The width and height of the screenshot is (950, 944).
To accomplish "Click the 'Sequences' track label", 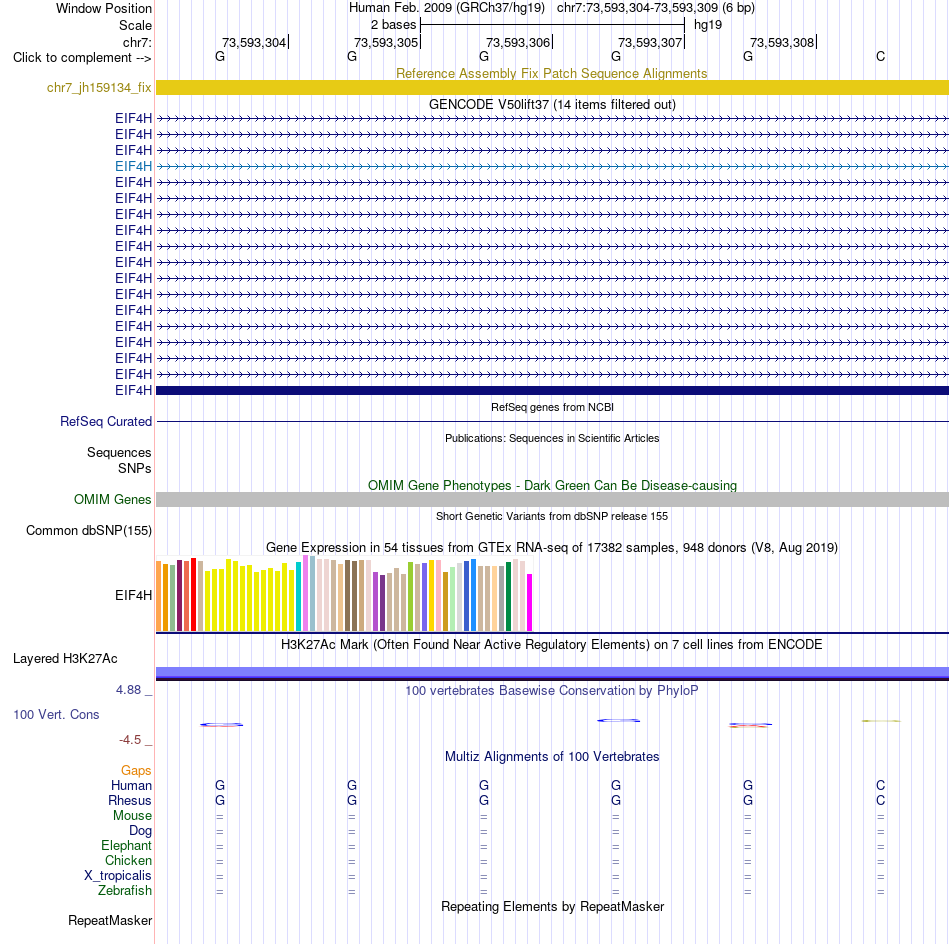I will [x=119, y=453].
